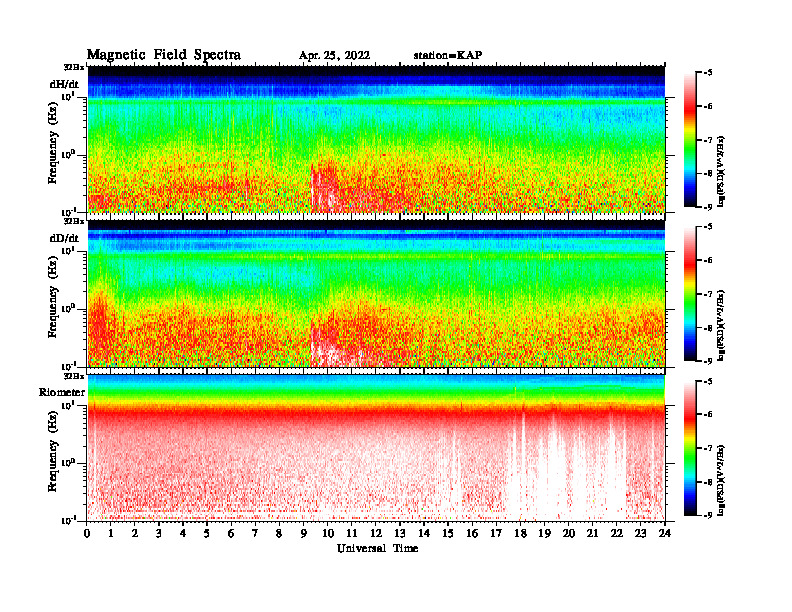Viewport: 792px width, 612px height.
Task: Click the 10^0 frequency tick label of dH/dt panel
Action: [68, 154]
